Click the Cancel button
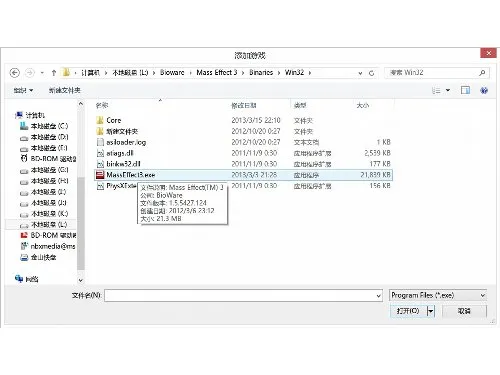This screenshot has width=500, height=375. pyautogui.click(x=464, y=311)
